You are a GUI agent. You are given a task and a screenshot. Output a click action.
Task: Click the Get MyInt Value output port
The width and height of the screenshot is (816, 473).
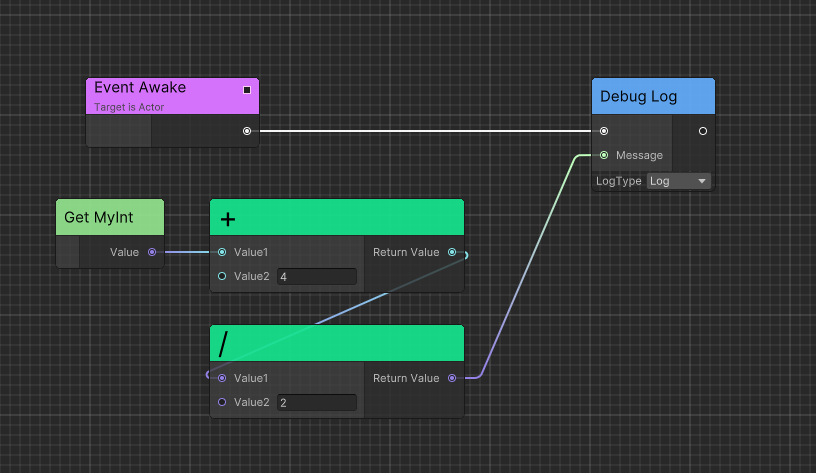pos(151,252)
